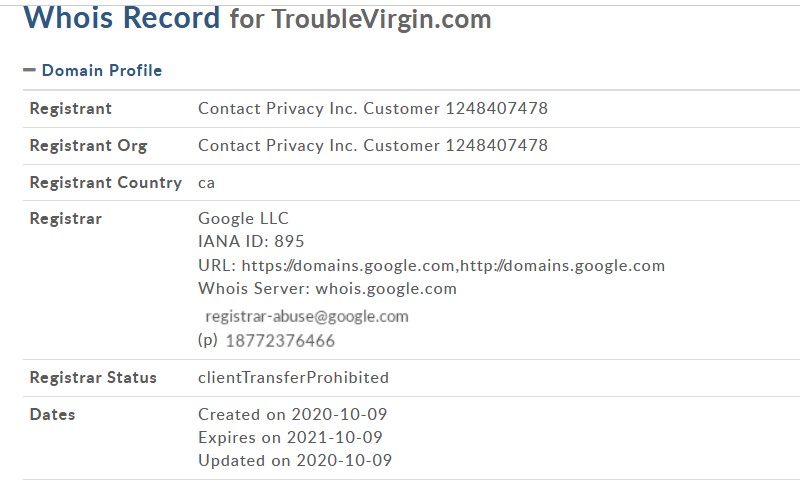
Task: Click the Created on 2020-10-09 date
Action: [x=292, y=413]
